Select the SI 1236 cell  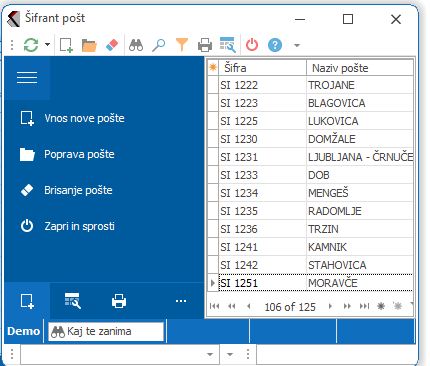pos(262,229)
